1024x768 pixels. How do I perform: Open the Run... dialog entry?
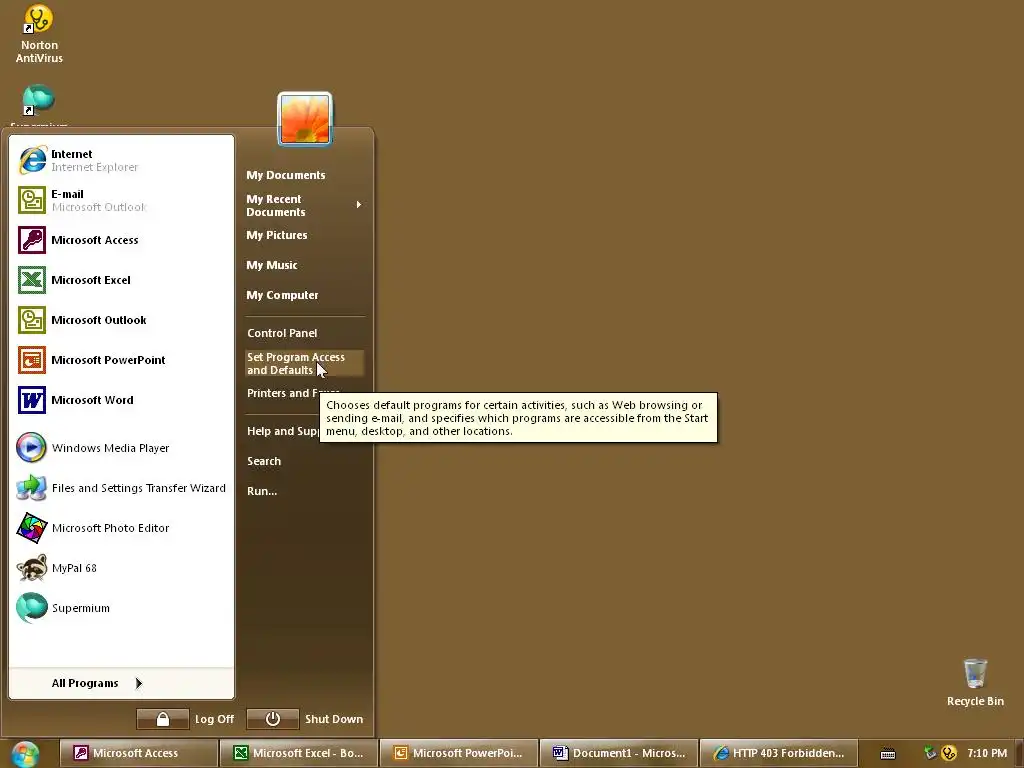[262, 491]
